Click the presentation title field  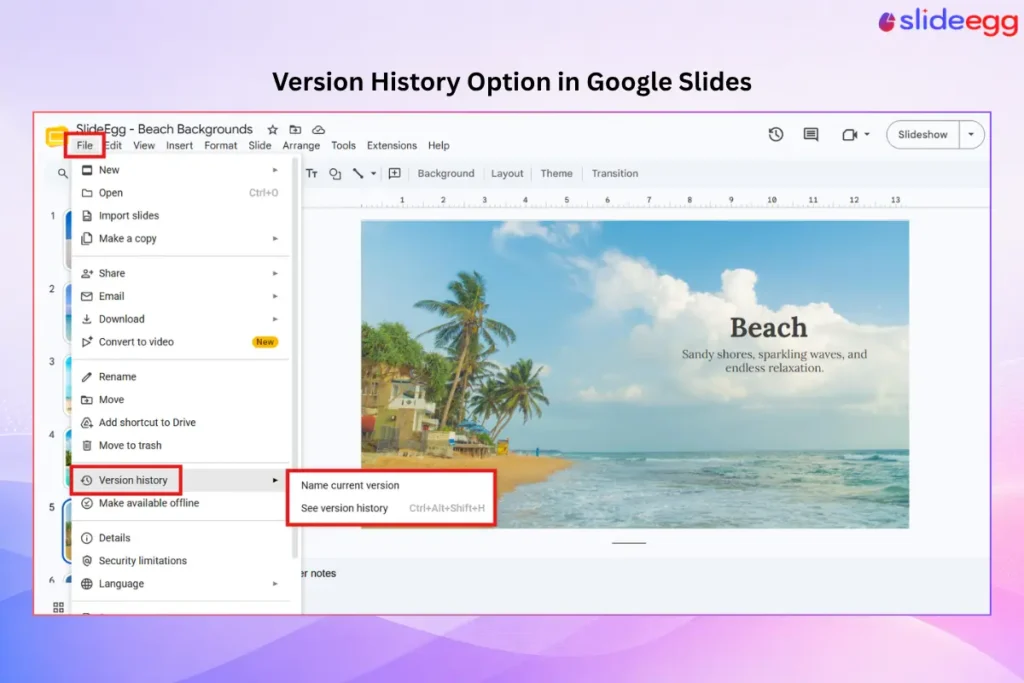[164, 129]
